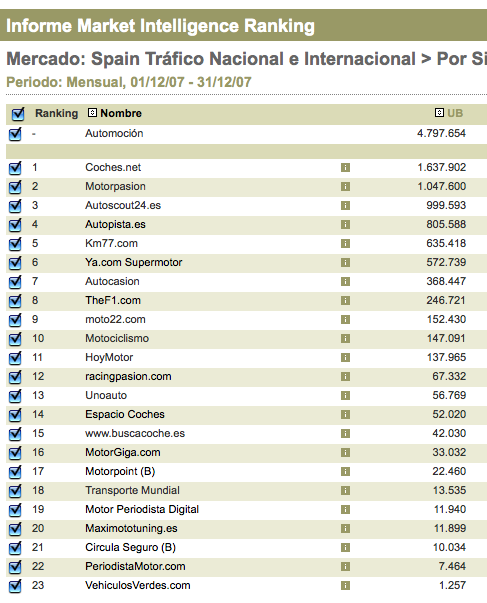Uncheck the Circula Seguro (B) row checkbox
487x603 pixels.
(15, 548)
